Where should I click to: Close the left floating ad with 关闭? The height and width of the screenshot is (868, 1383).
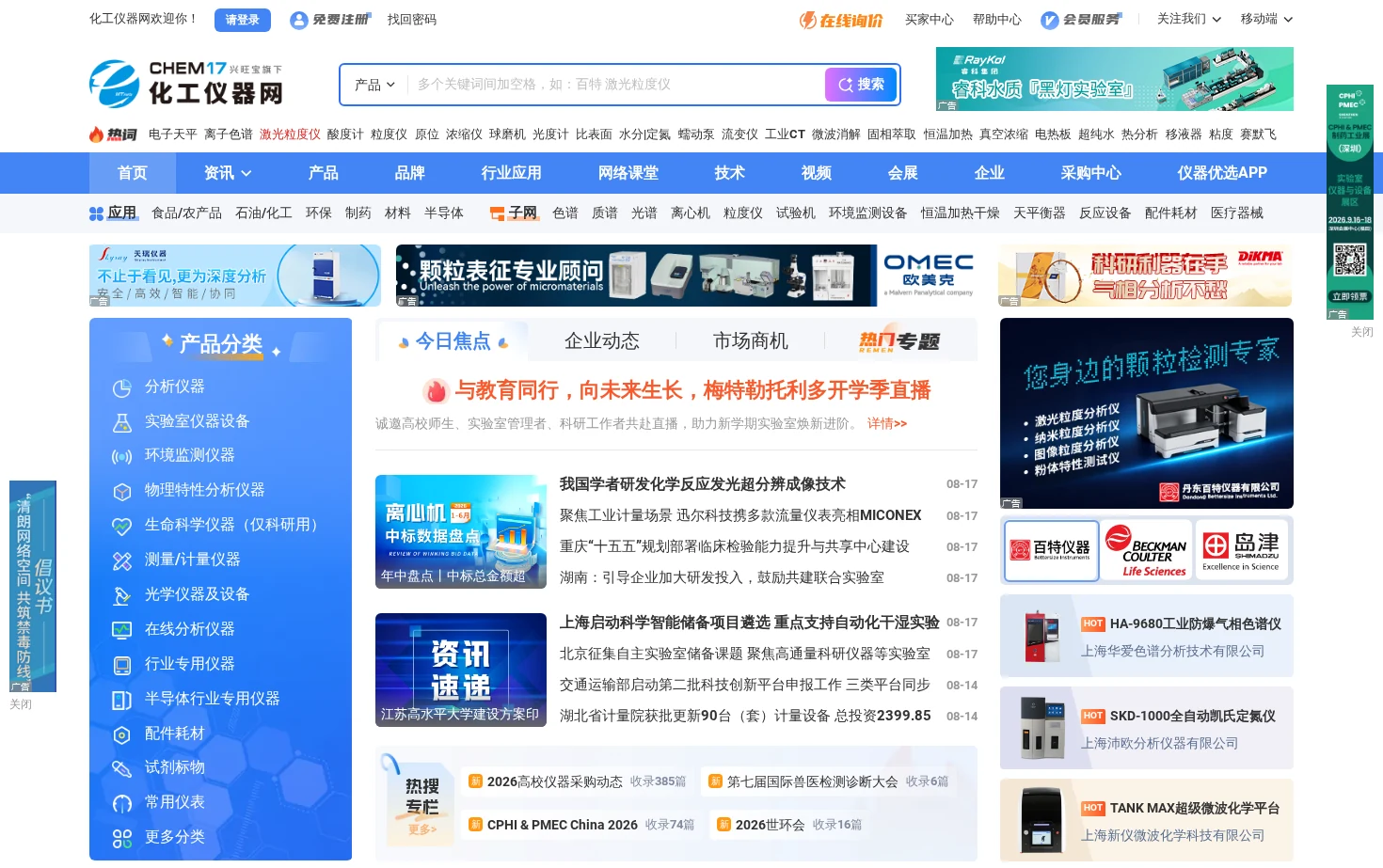click(x=21, y=704)
